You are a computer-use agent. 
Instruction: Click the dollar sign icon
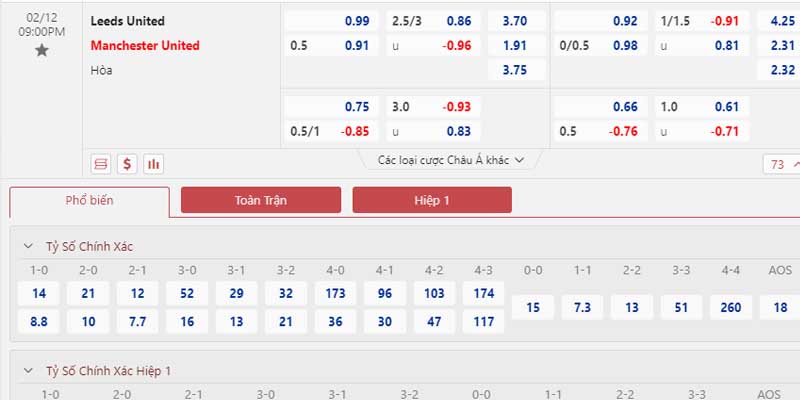point(127,164)
